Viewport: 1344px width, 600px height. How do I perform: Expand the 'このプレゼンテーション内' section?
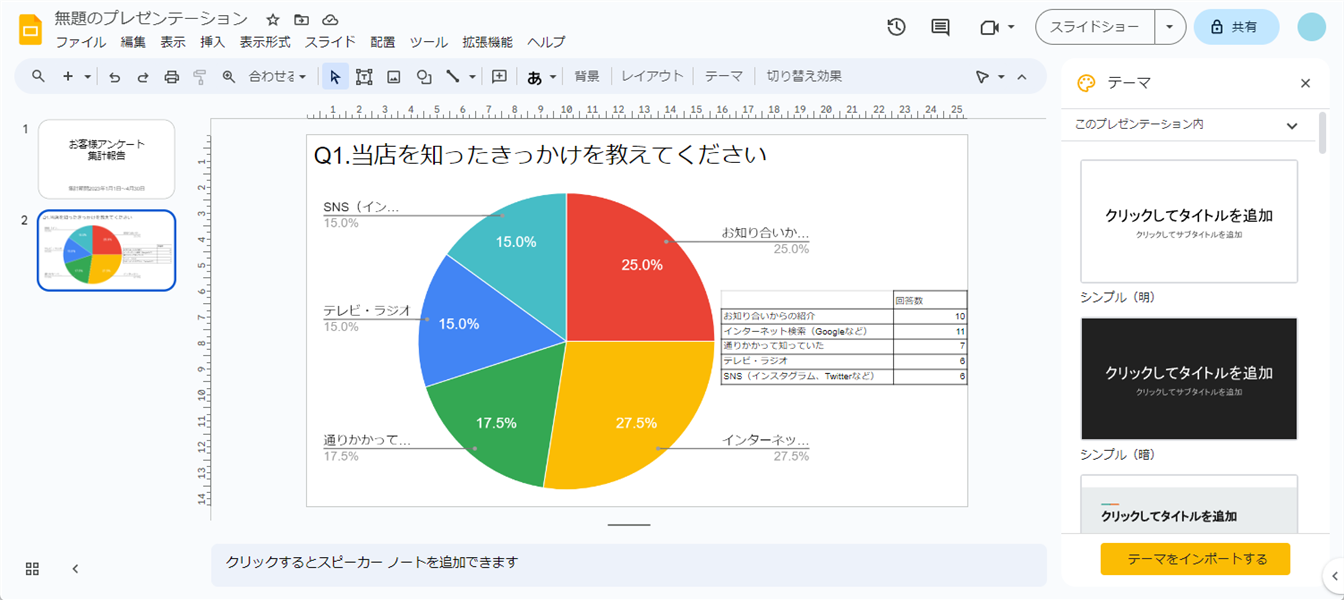(1291, 126)
